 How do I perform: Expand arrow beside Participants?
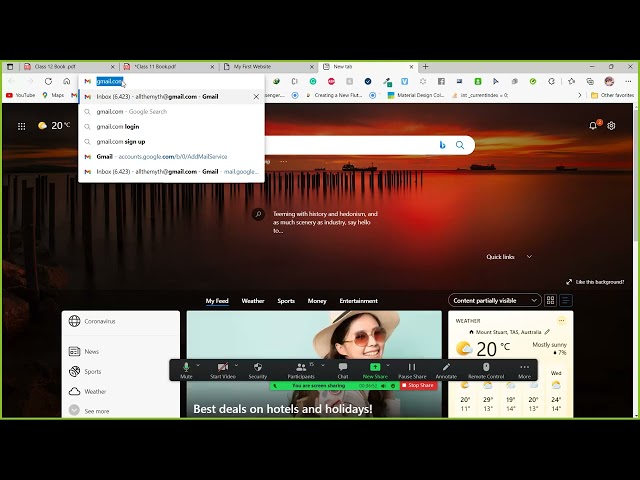pos(323,365)
